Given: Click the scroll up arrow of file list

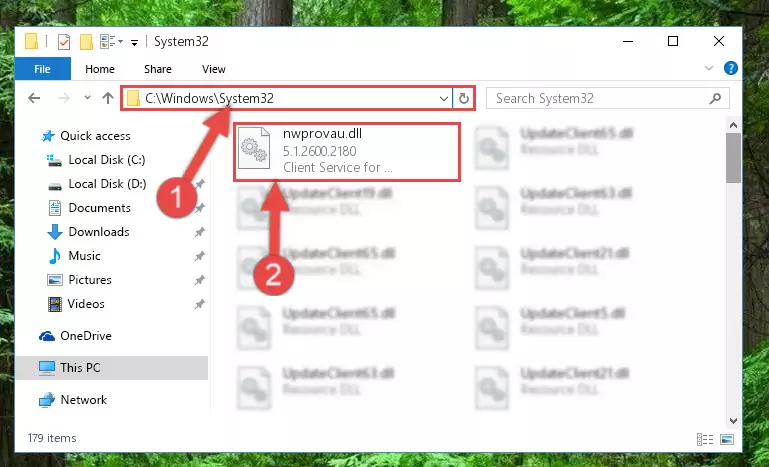Looking at the screenshot, I should click(x=733, y=126).
